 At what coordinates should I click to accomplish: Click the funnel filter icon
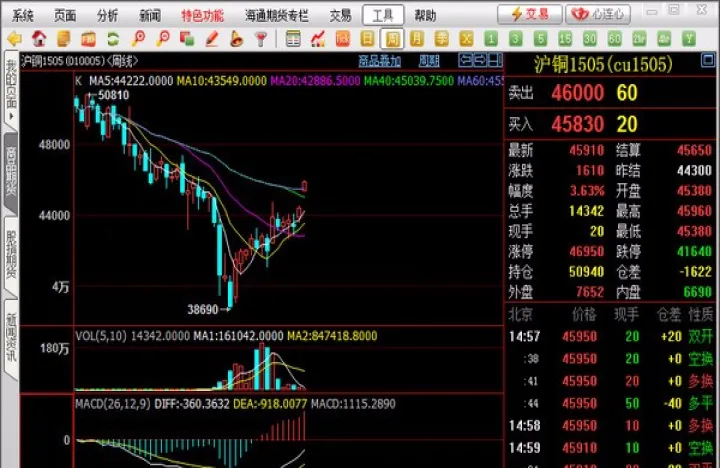coord(260,39)
